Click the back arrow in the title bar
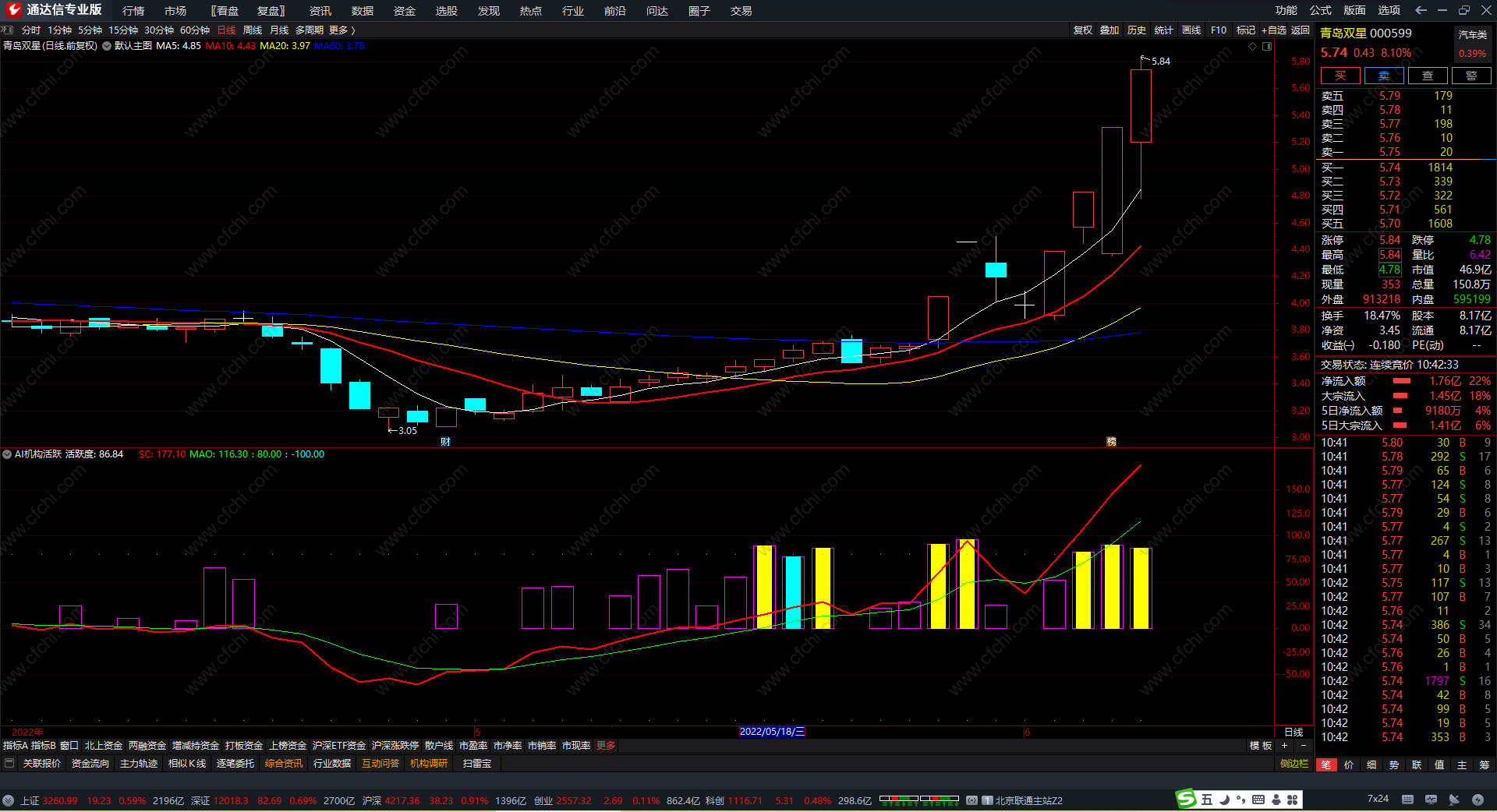Viewport: 1497px width, 812px height. (x=1421, y=10)
